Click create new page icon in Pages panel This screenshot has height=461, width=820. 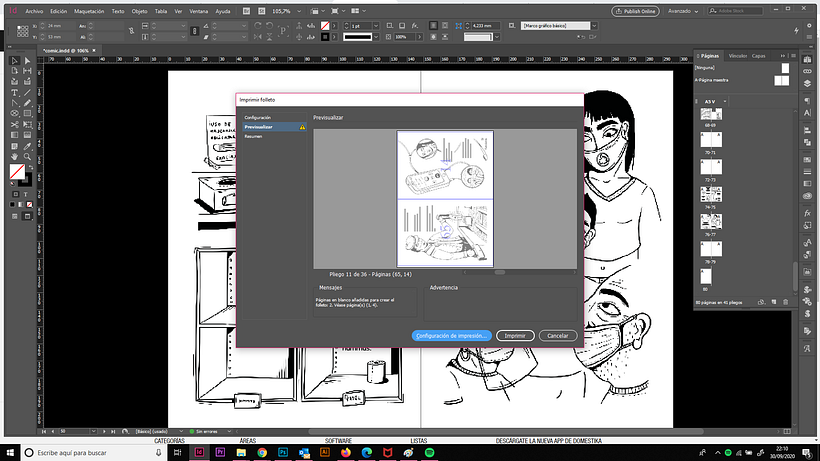774,302
